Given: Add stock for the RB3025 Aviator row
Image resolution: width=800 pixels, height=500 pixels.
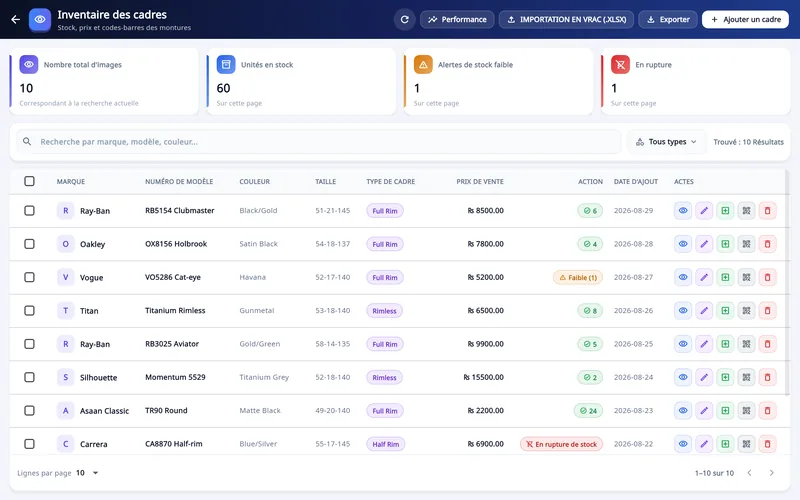Looking at the screenshot, I should [725, 344].
